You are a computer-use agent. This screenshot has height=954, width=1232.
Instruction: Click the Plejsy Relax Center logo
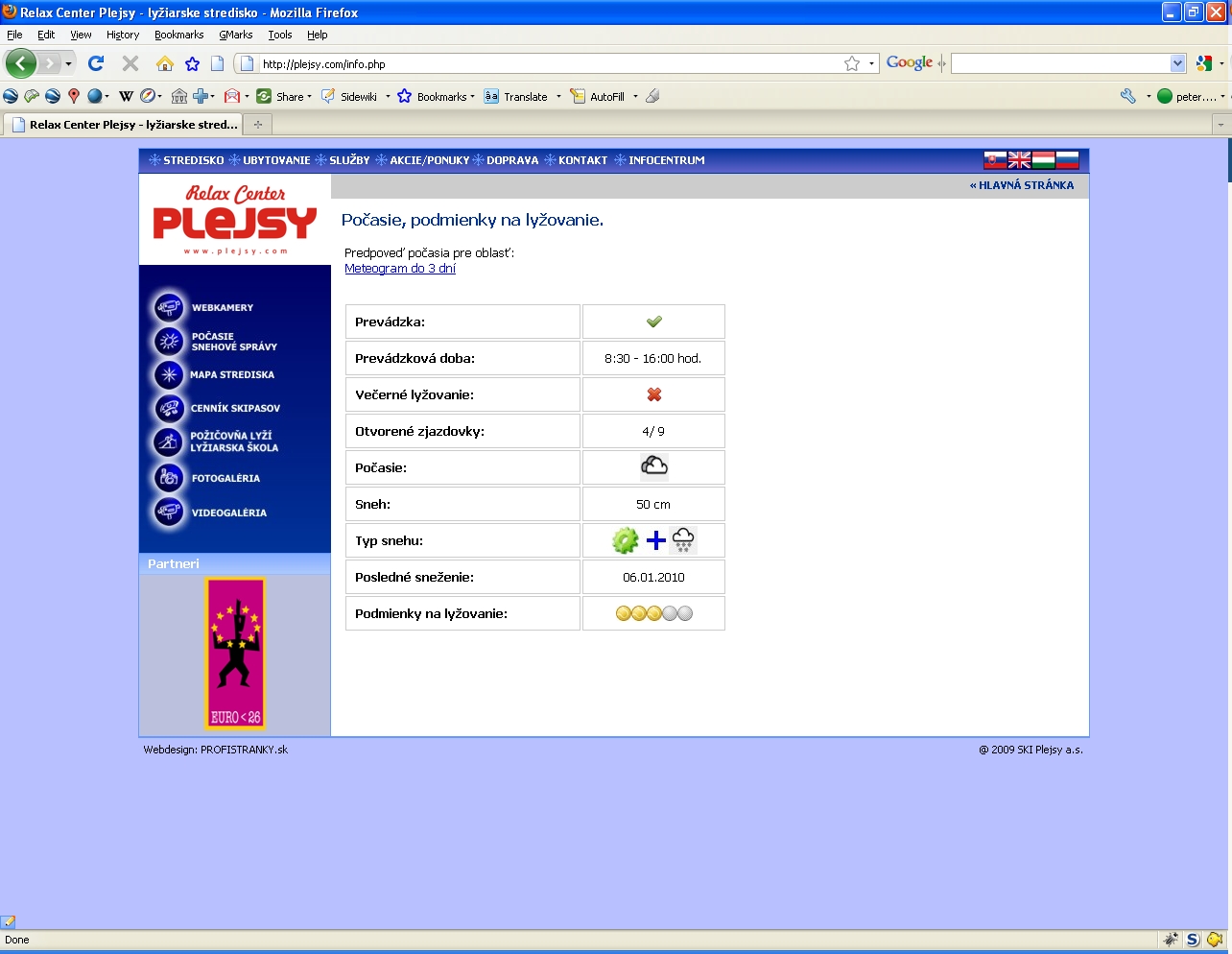coord(235,220)
